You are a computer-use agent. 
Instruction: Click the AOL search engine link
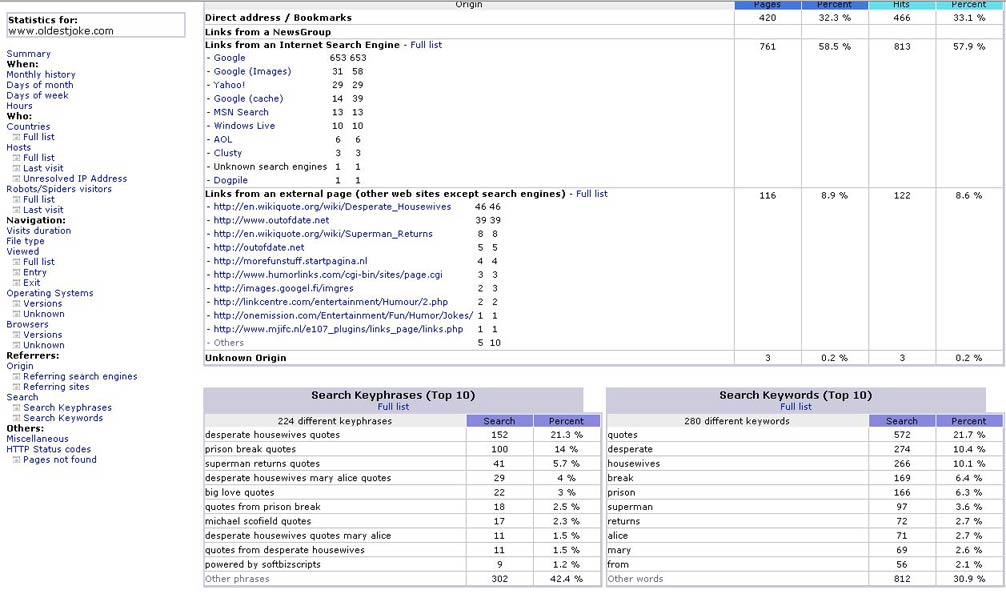coord(223,139)
